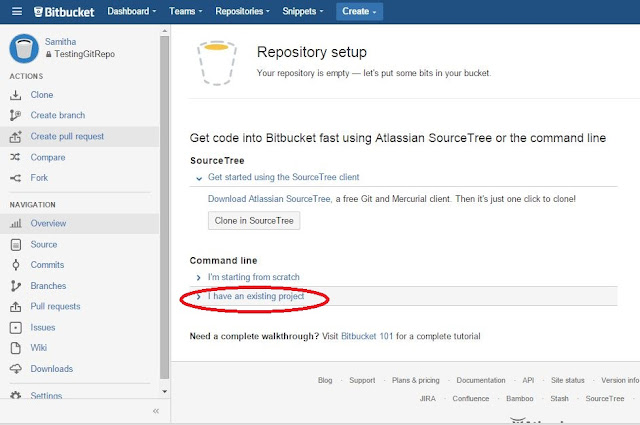Select Create branch action
This screenshot has width=640, height=425.
coord(58,116)
